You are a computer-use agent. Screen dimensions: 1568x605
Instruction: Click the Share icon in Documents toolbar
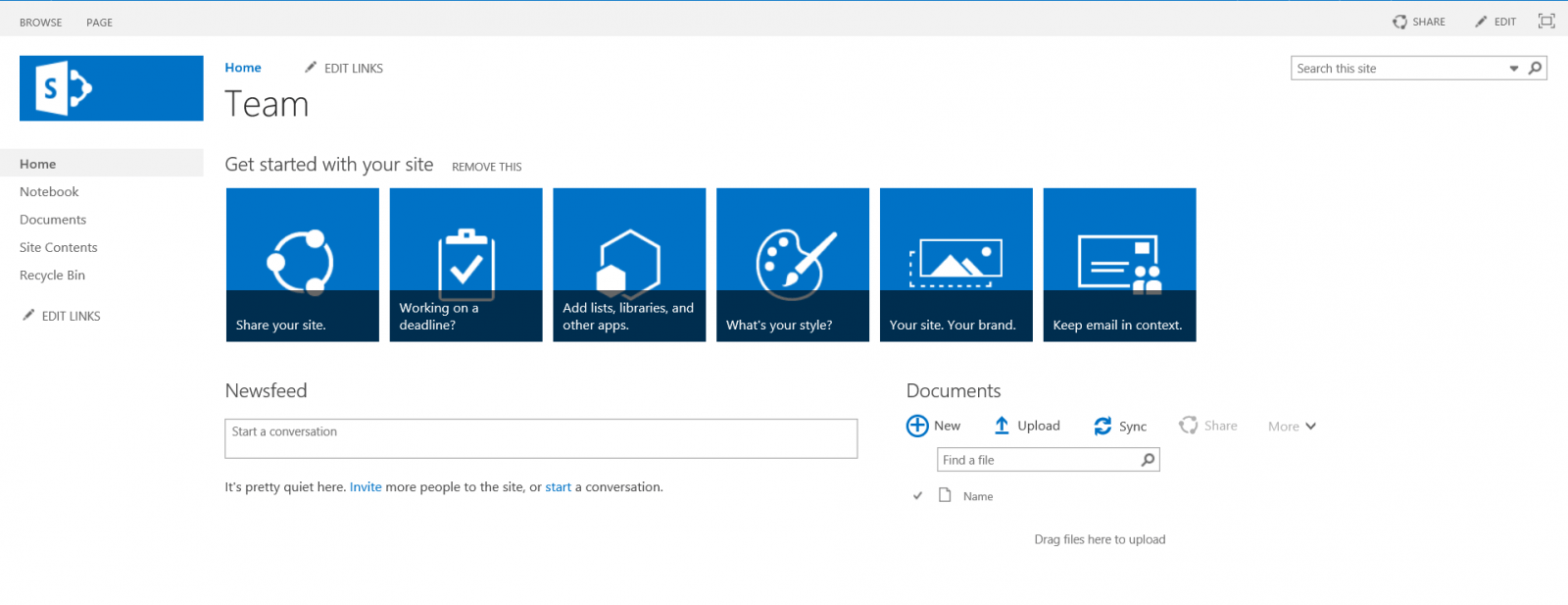[1189, 425]
